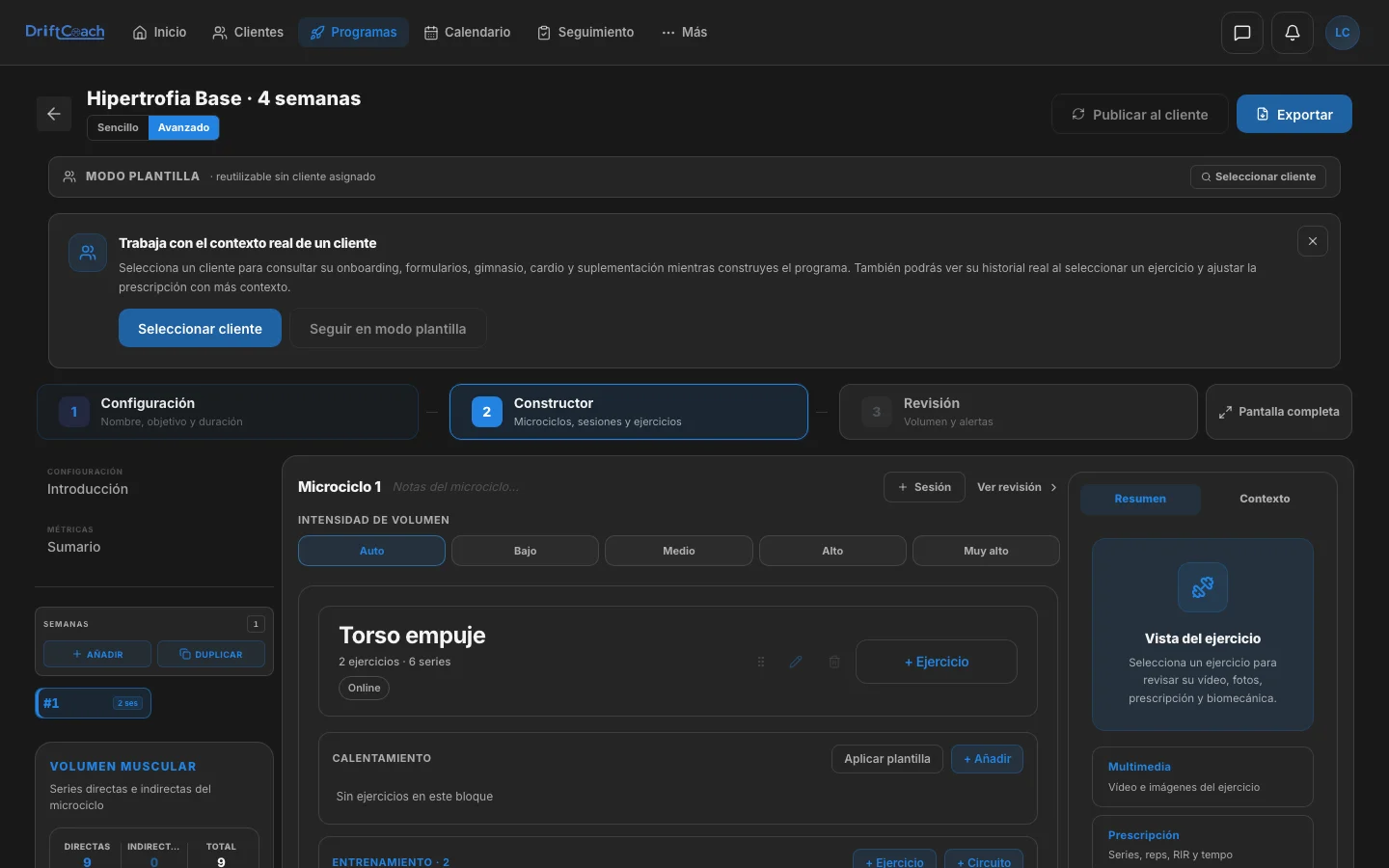Go to step 2 Constructor
1389x868 pixels.
coord(629,412)
